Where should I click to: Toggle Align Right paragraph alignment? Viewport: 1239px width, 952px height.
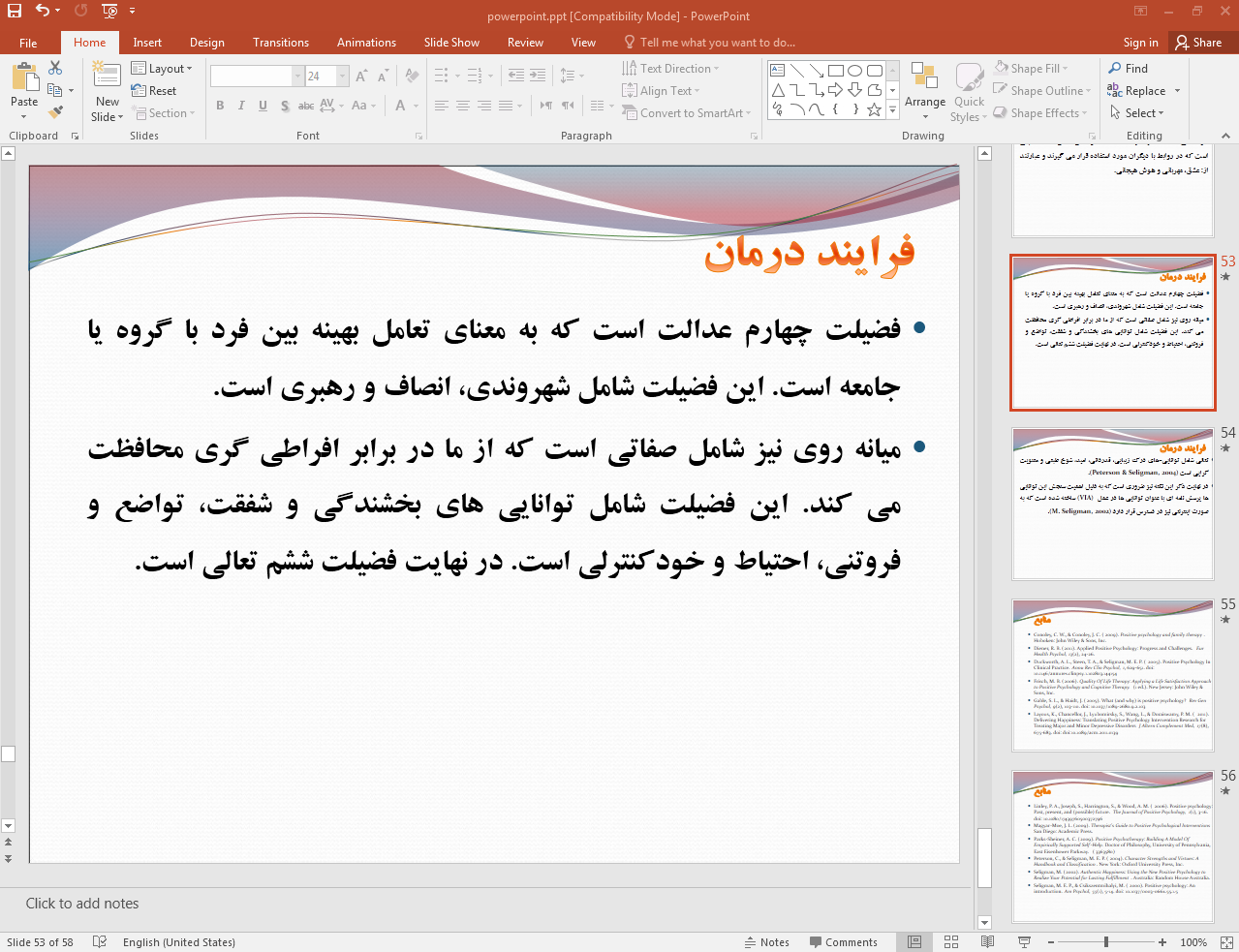click(484, 106)
